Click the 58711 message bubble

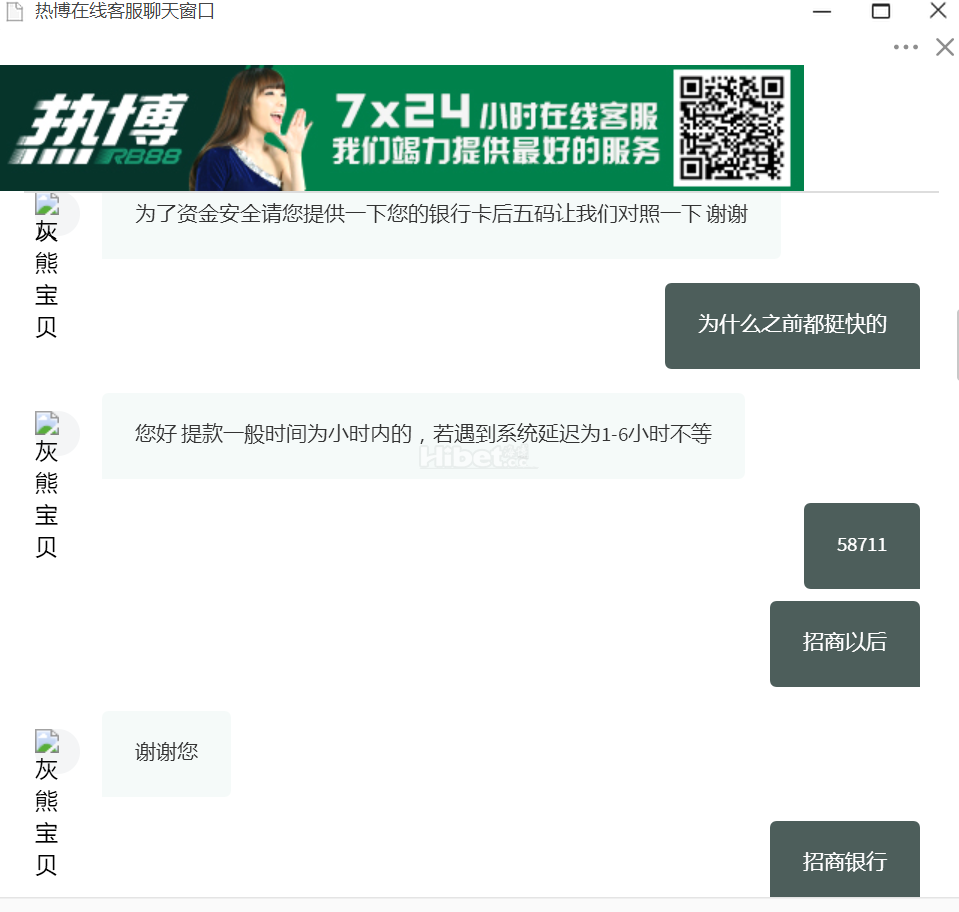pyautogui.click(x=861, y=545)
